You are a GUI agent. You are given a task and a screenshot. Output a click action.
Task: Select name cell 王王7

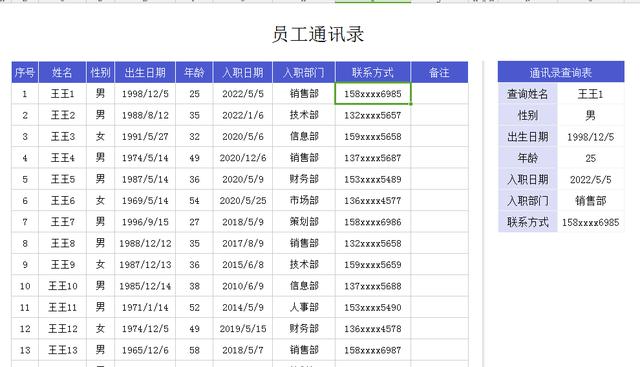coord(62,222)
